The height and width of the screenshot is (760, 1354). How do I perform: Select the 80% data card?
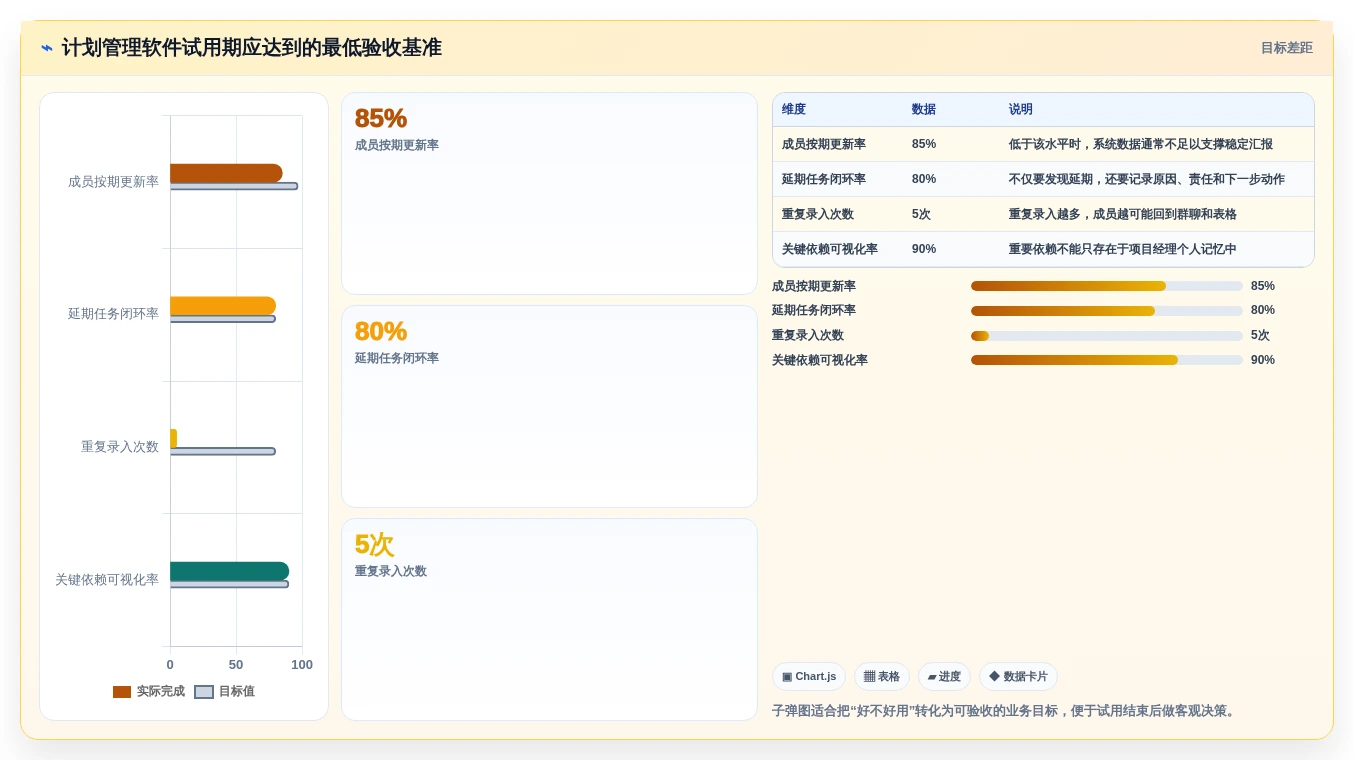[x=549, y=407]
